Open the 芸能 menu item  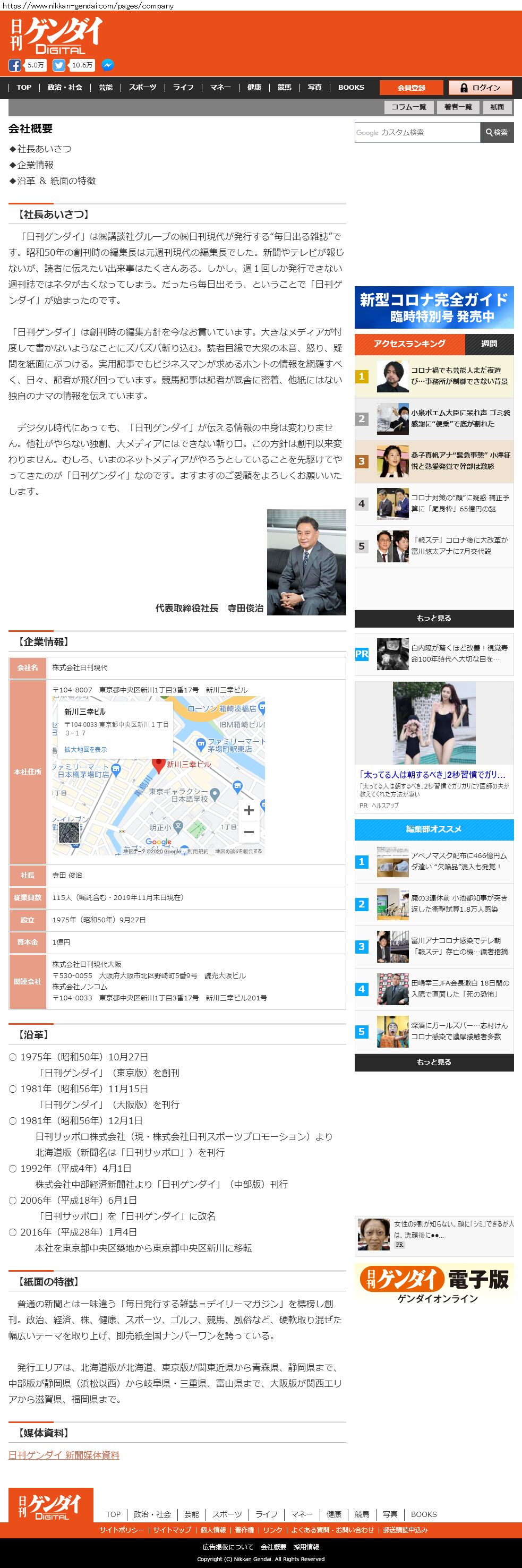[x=106, y=88]
